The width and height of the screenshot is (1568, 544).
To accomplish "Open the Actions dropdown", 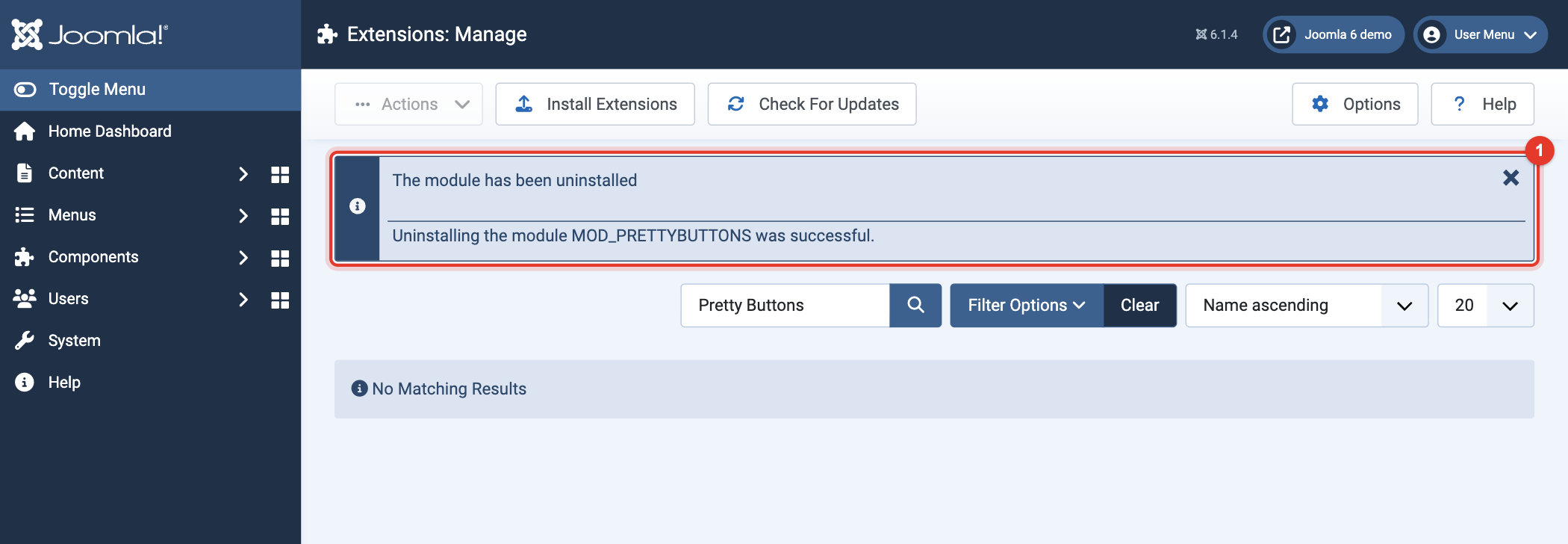I will point(408,104).
